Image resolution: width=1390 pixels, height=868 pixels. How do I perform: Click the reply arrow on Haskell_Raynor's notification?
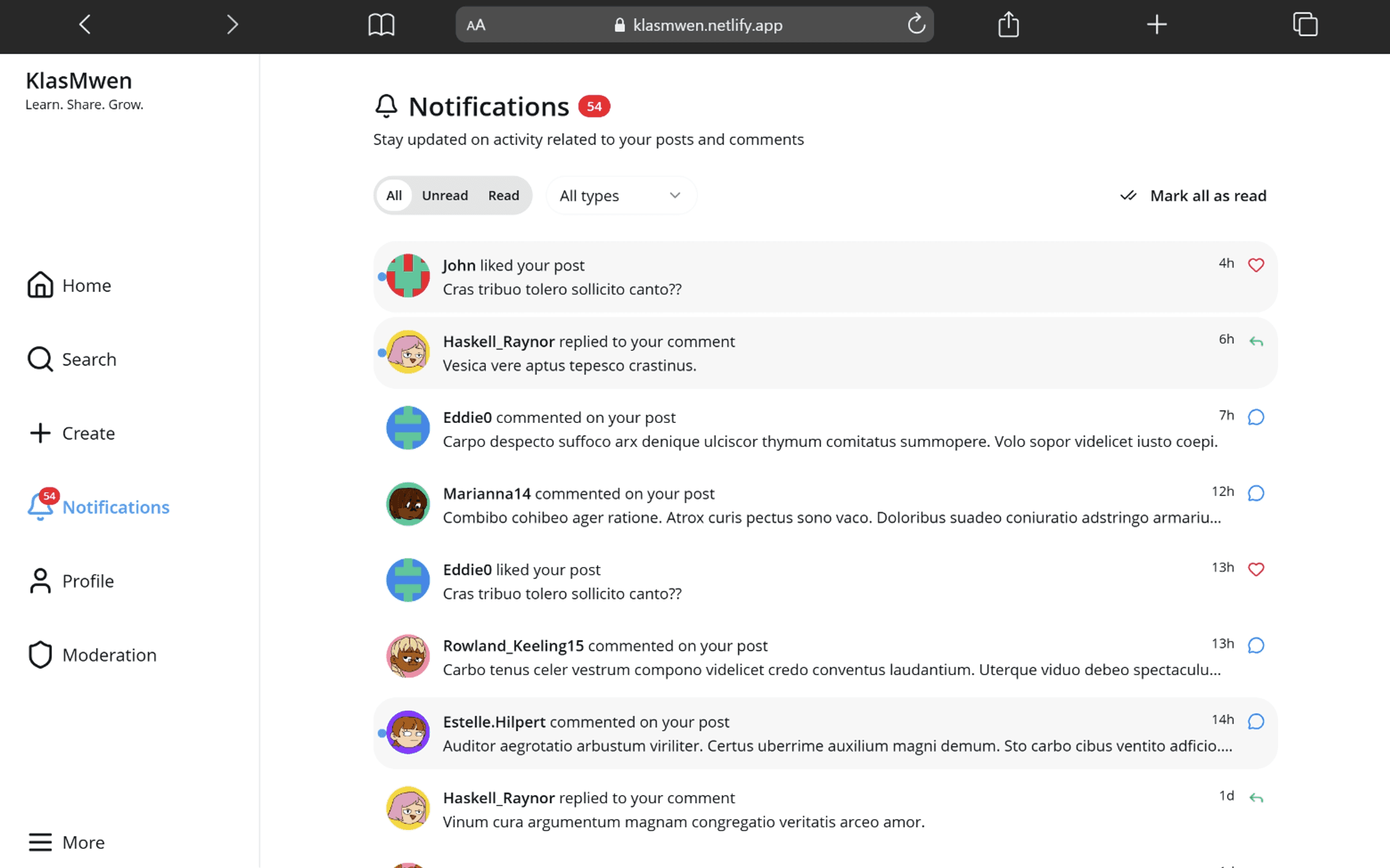1256,341
